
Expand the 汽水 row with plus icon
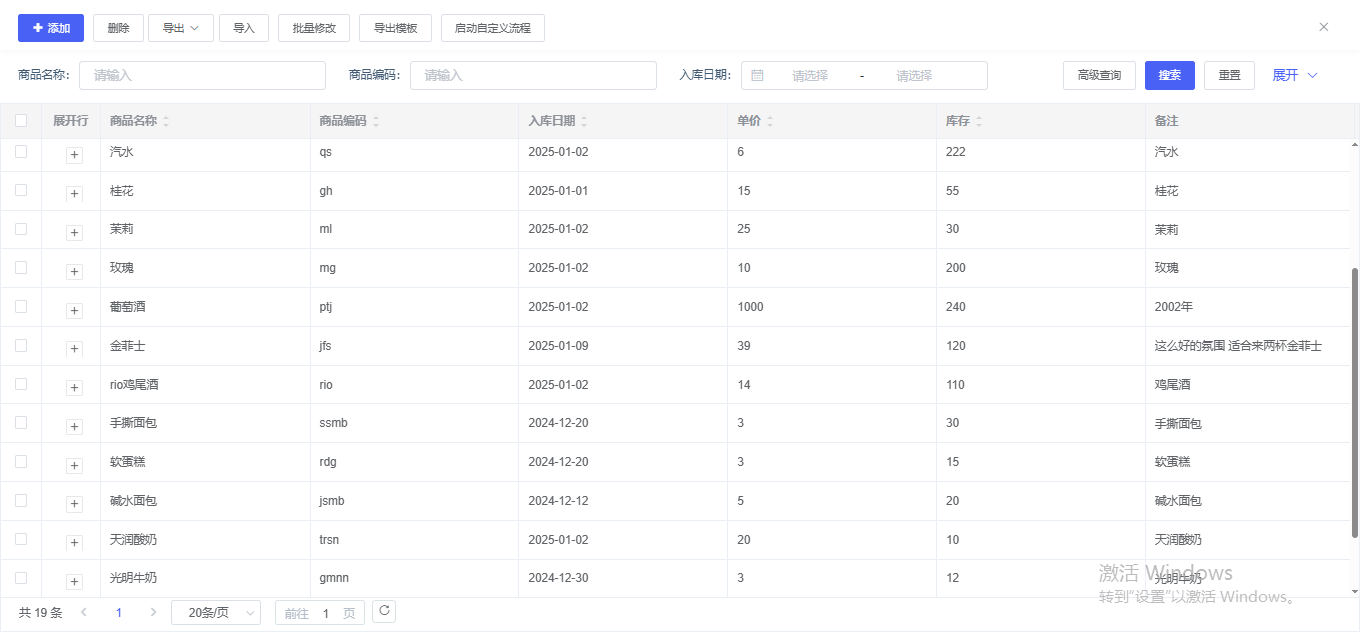(x=74, y=155)
